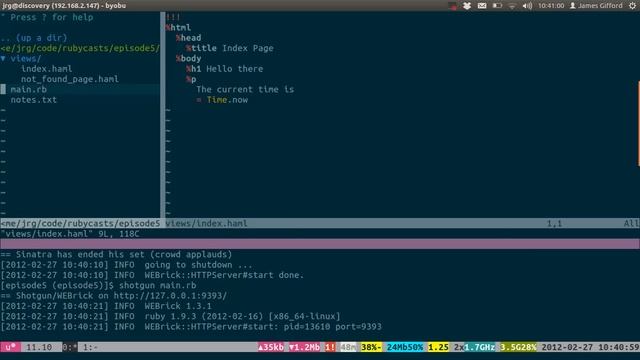Click the 11.10 release indicator
Viewport: 640px width, 360px height.
click(x=39, y=347)
